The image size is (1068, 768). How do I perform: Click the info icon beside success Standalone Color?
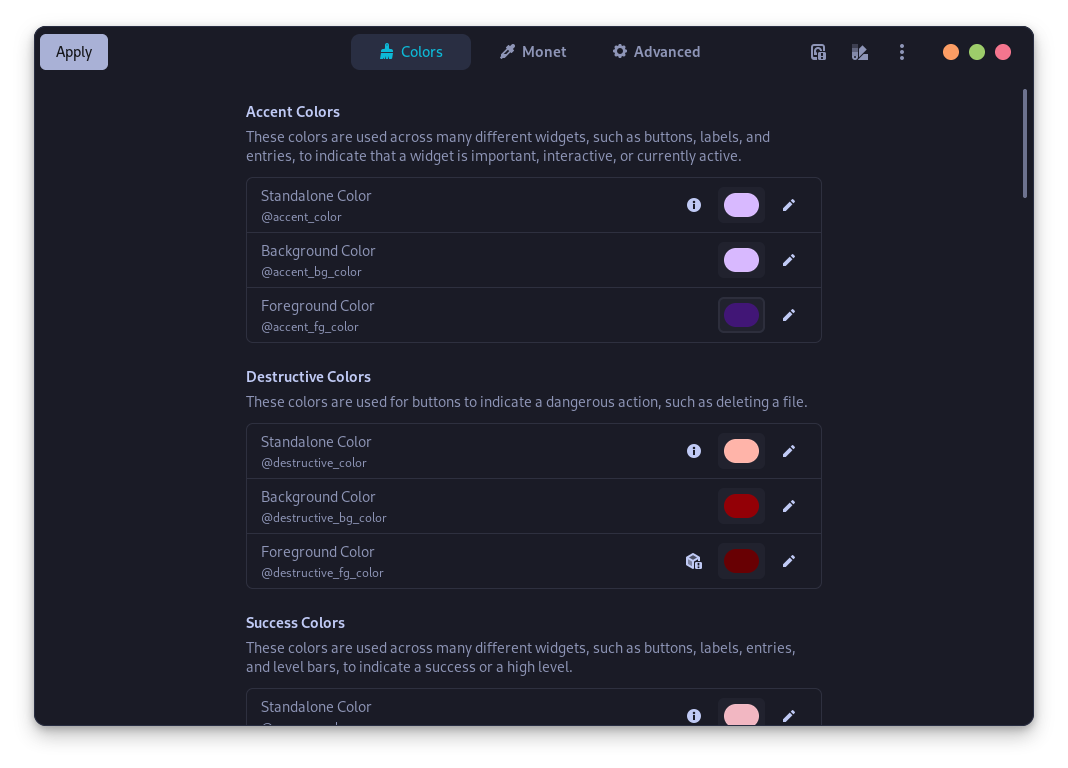[x=694, y=715]
